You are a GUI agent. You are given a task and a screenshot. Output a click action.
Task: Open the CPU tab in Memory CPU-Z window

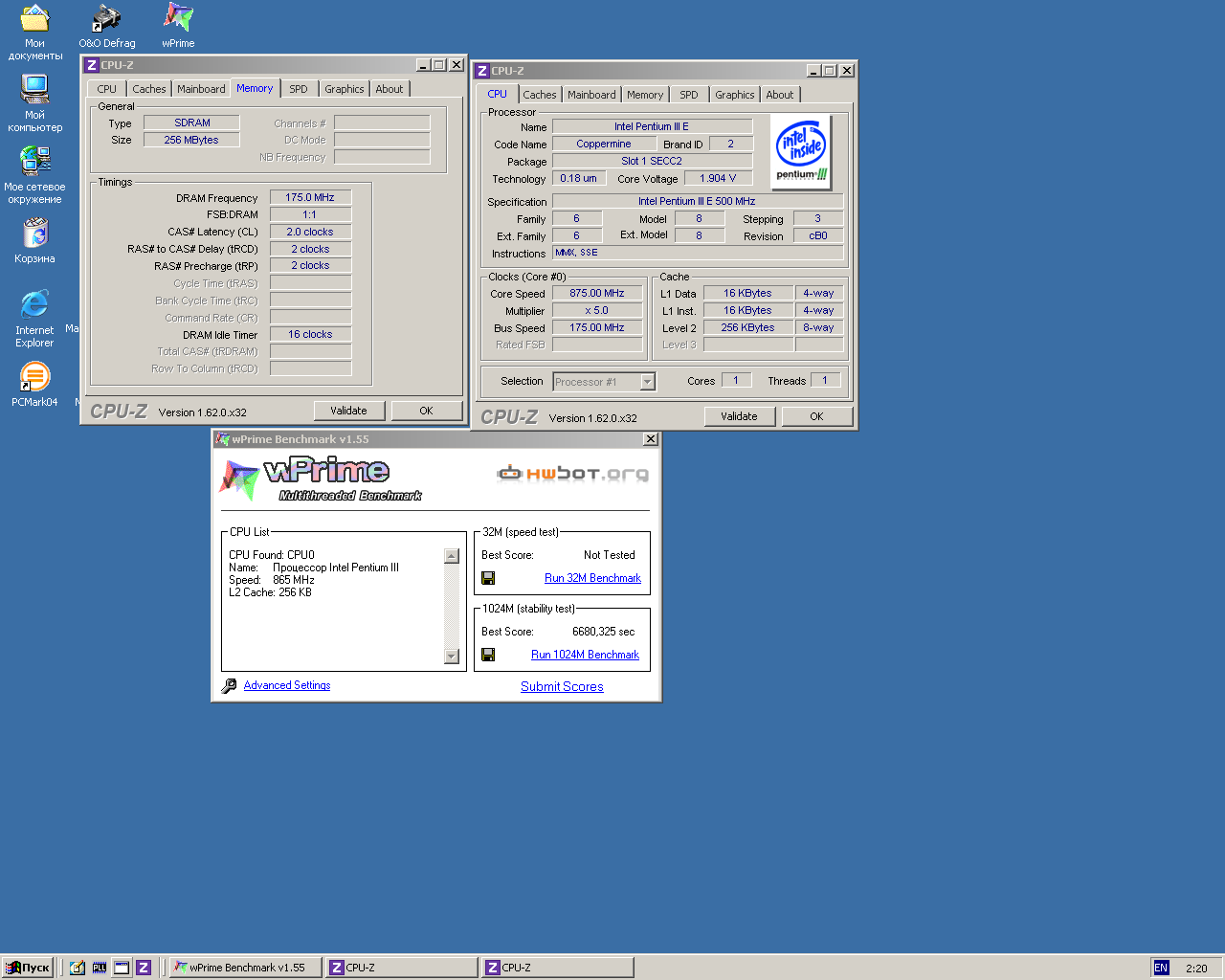[107, 89]
